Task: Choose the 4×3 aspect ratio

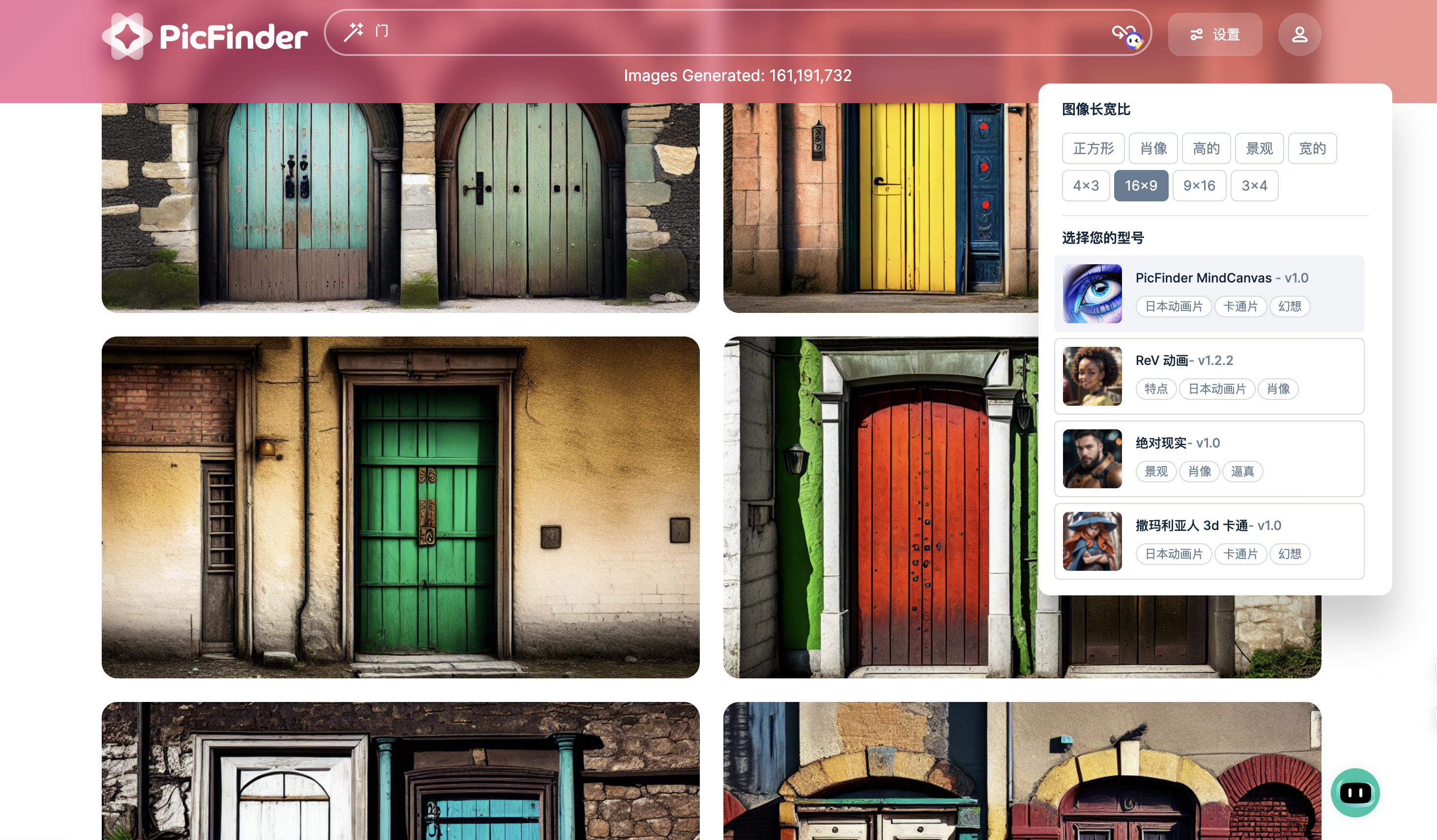Action: tap(1086, 185)
